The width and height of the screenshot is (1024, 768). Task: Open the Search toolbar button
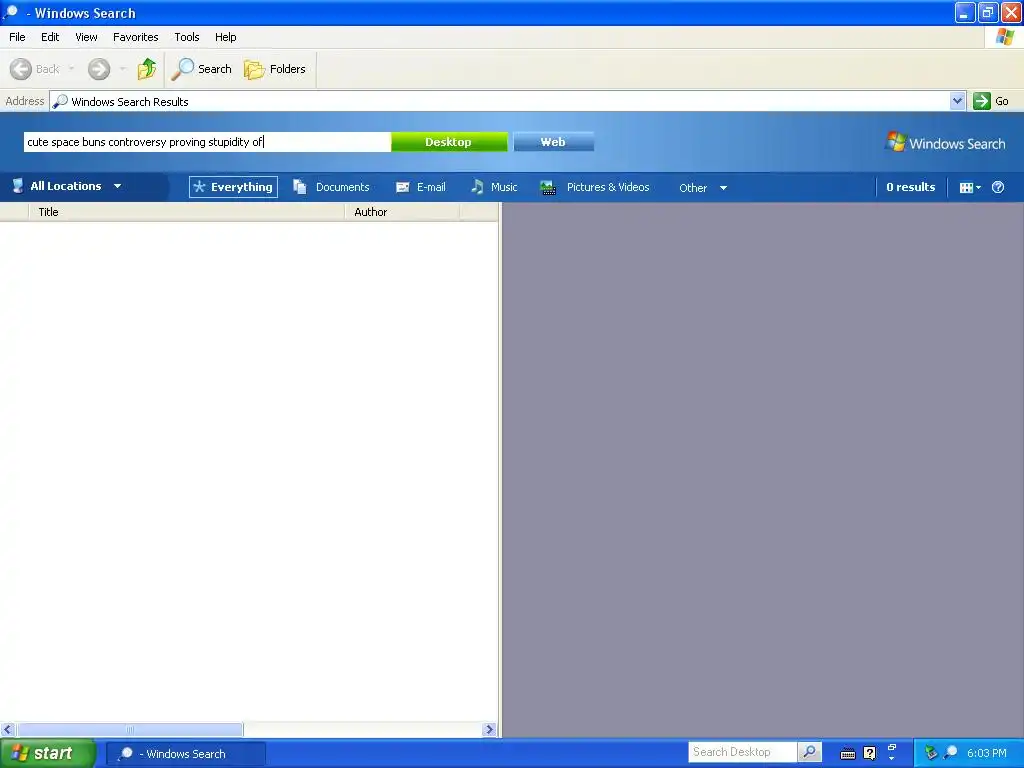201,69
